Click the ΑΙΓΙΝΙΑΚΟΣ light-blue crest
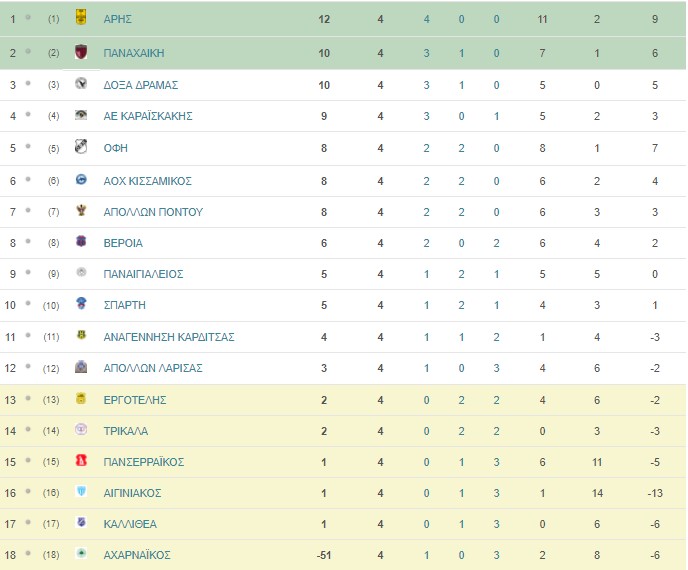The width and height of the screenshot is (688, 570). [81, 491]
